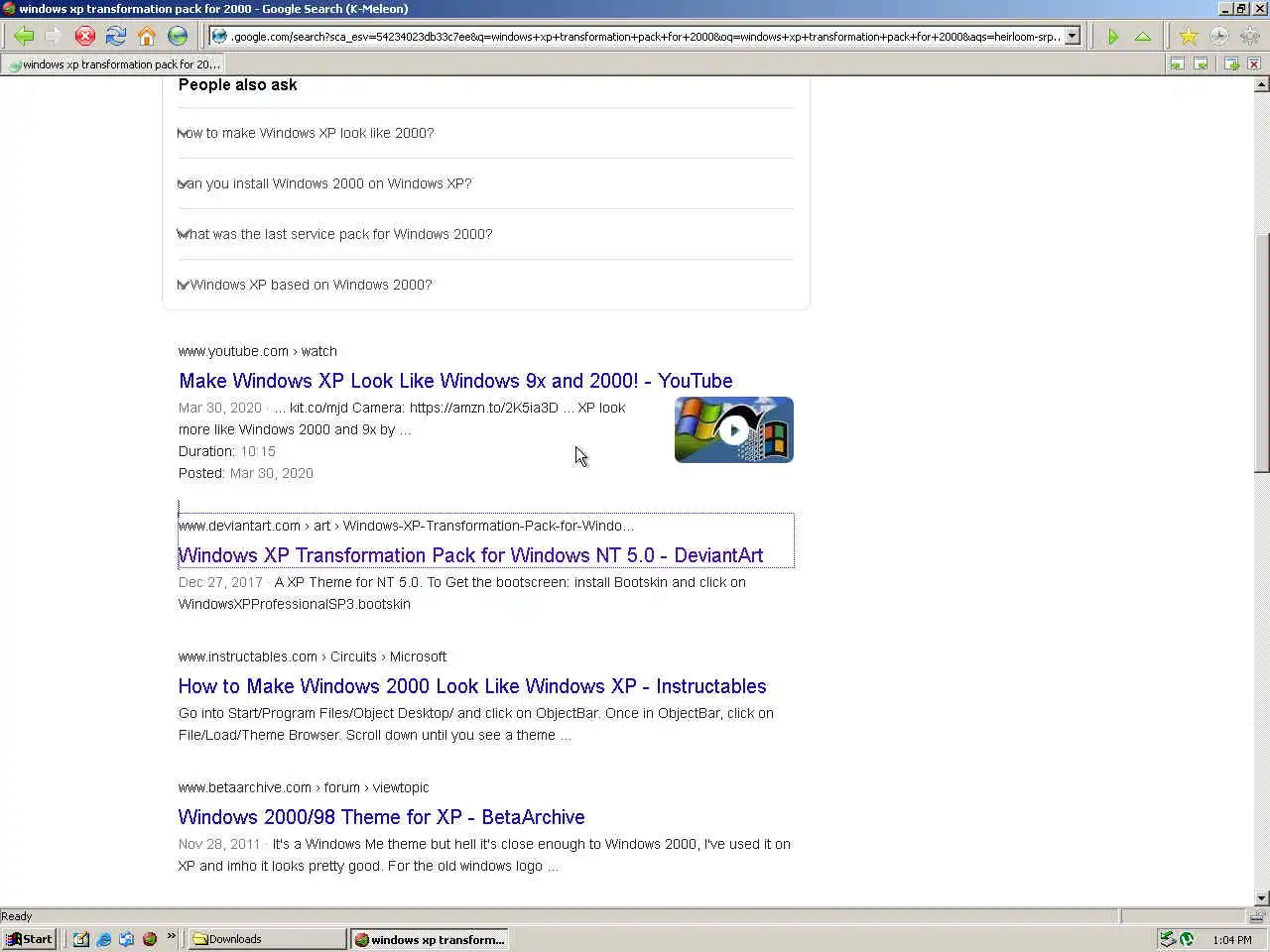This screenshot has width=1270, height=952.
Task: Show more quick launch items chevron
Action: (x=171, y=935)
